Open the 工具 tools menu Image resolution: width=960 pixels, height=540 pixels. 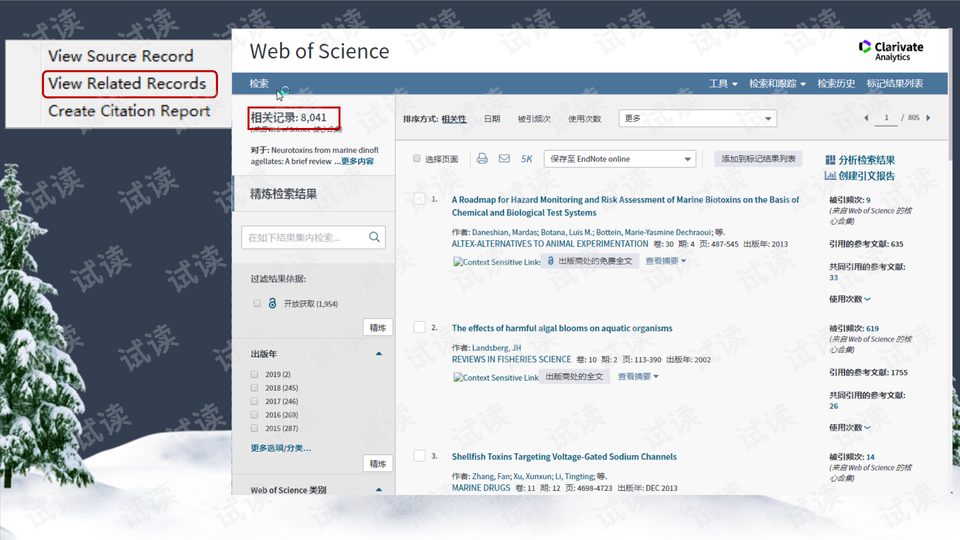click(723, 83)
